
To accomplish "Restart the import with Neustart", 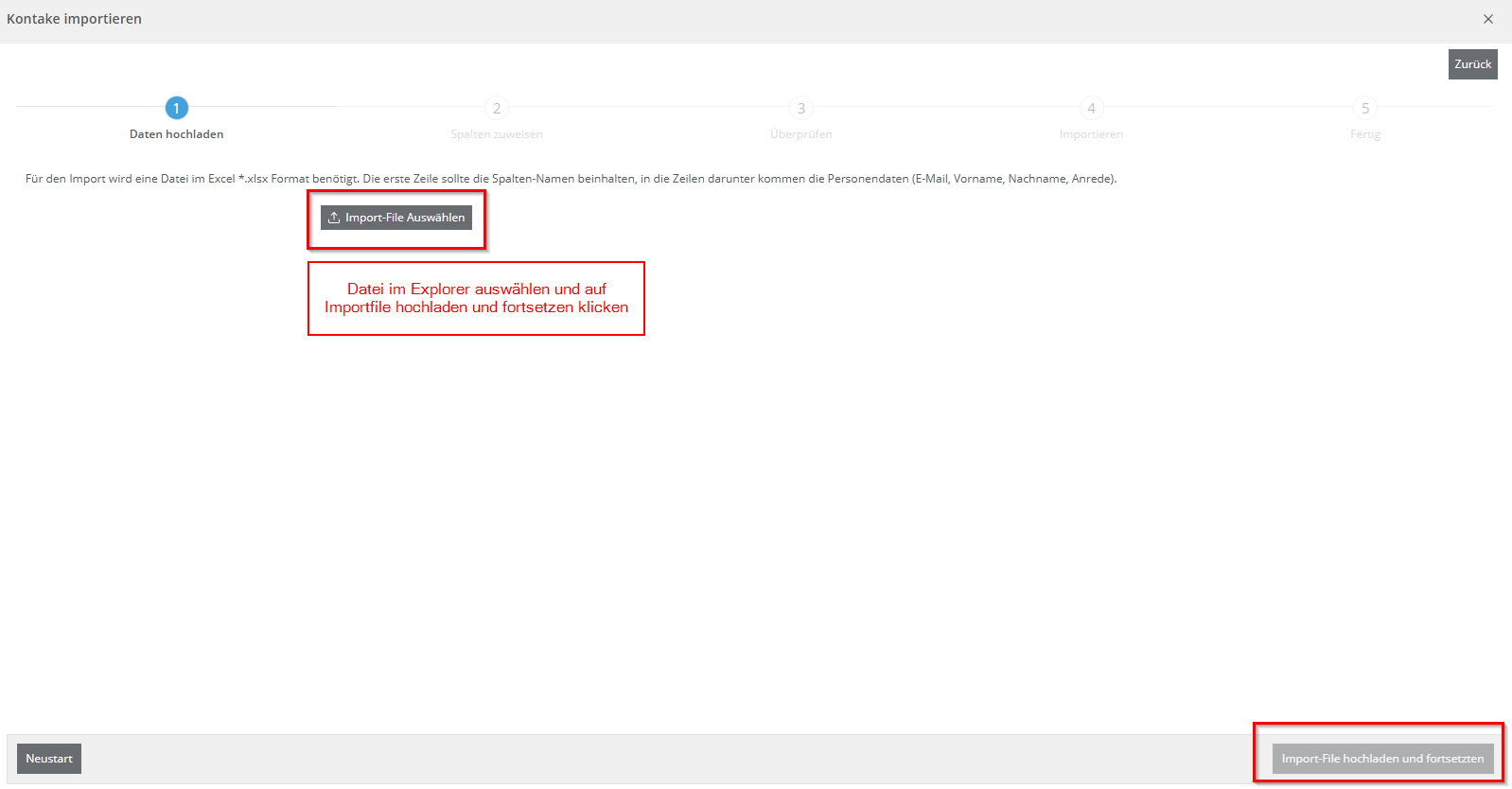I will pos(49,759).
